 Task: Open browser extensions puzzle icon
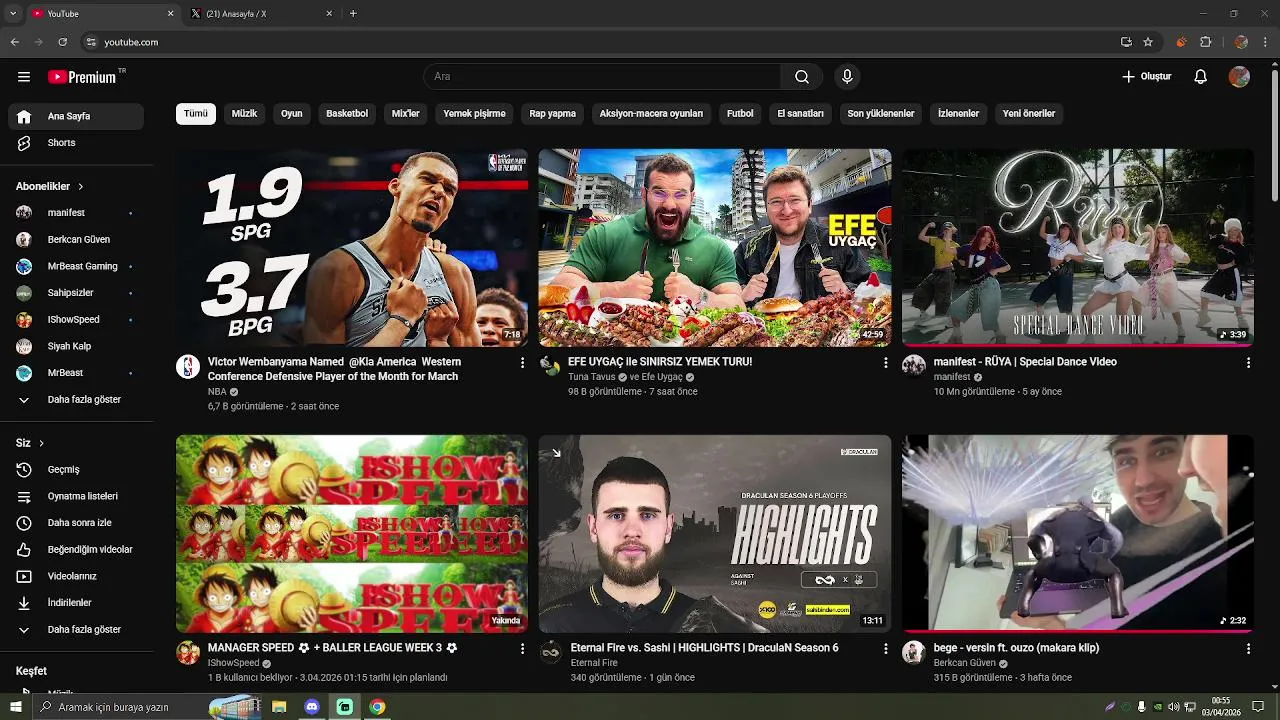[x=1206, y=42]
